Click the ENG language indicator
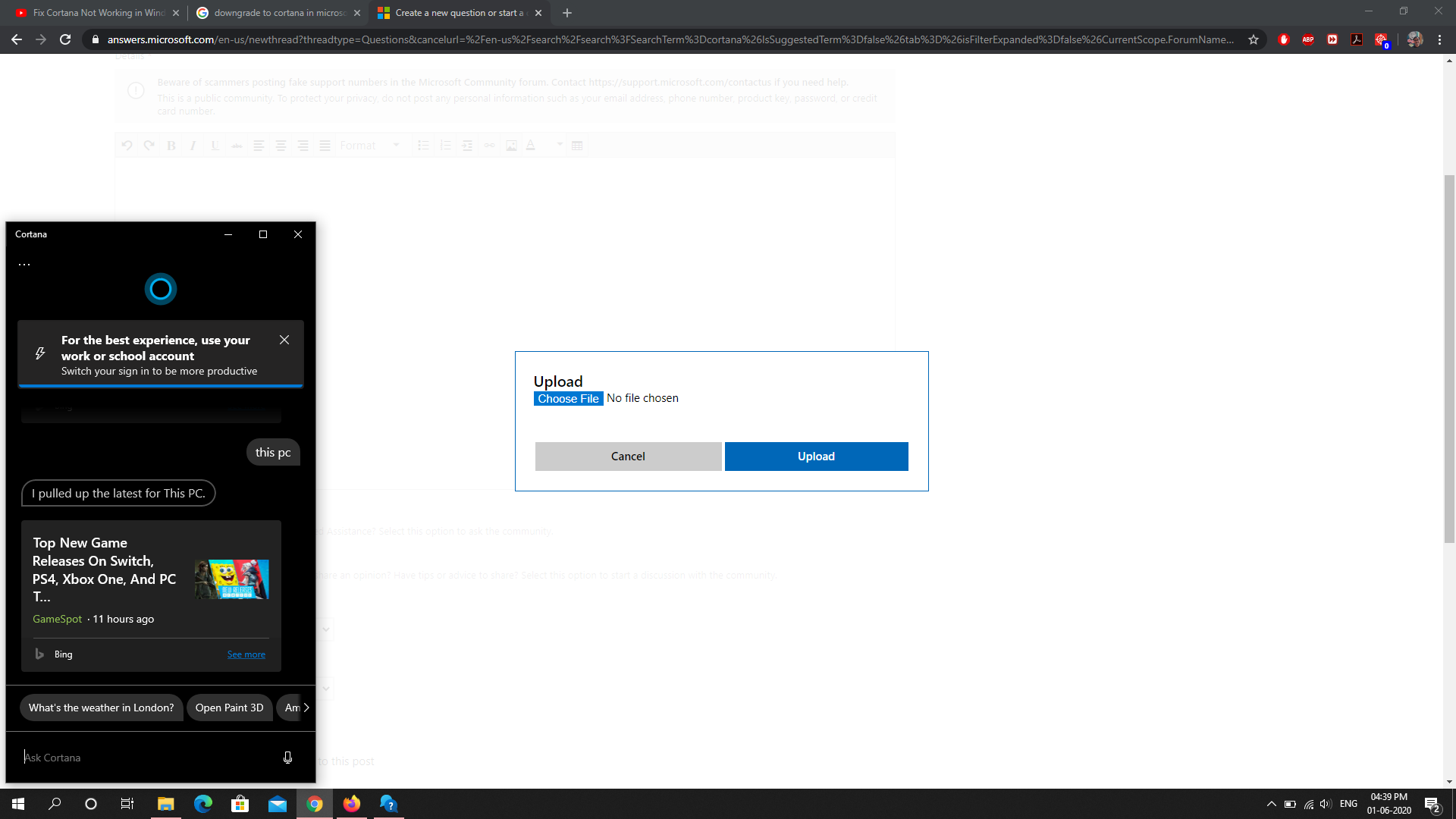 pyautogui.click(x=1348, y=804)
